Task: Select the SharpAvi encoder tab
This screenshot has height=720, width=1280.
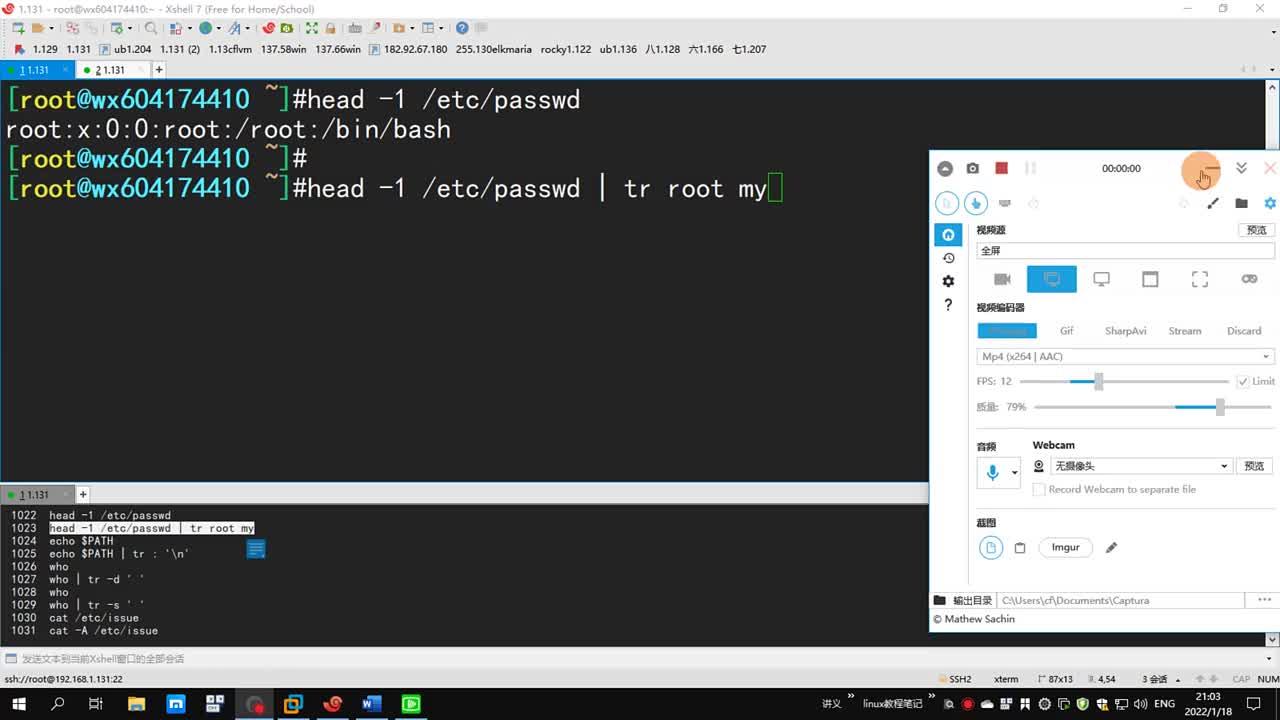Action: [1125, 331]
